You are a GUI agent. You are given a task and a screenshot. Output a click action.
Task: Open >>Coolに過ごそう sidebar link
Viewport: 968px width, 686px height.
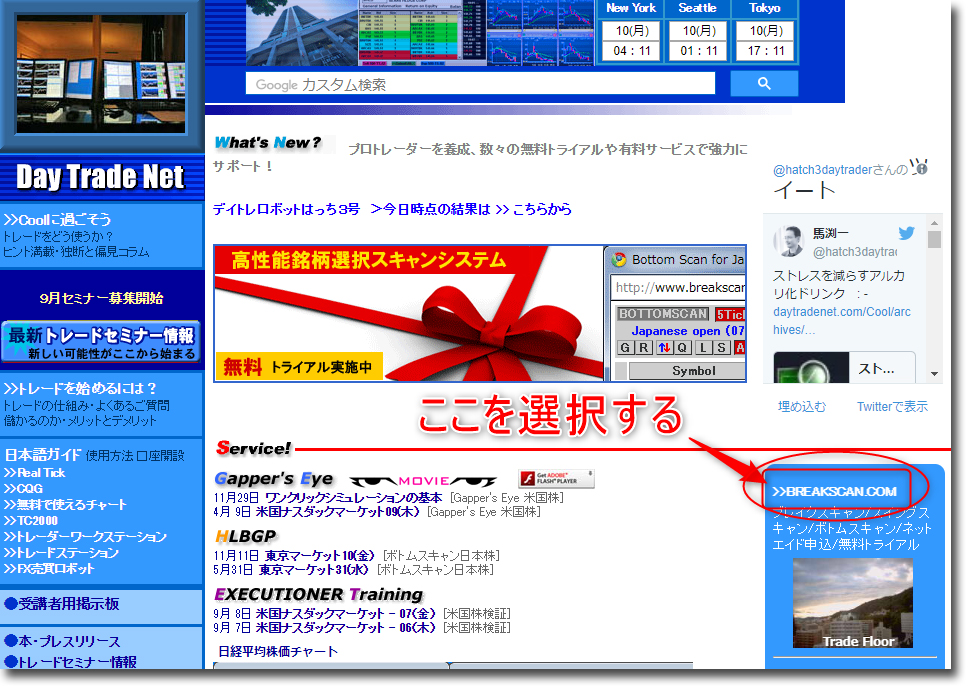(57, 219)
